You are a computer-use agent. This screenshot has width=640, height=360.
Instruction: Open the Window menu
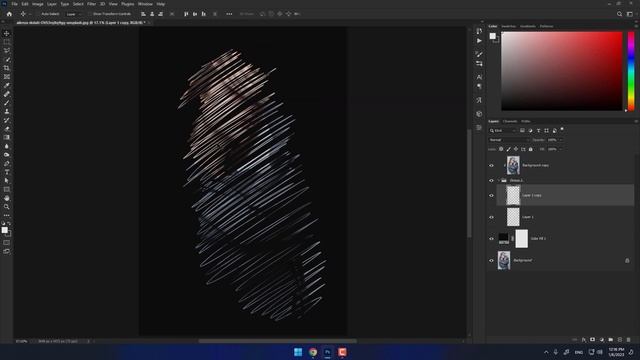coord(145,4)
